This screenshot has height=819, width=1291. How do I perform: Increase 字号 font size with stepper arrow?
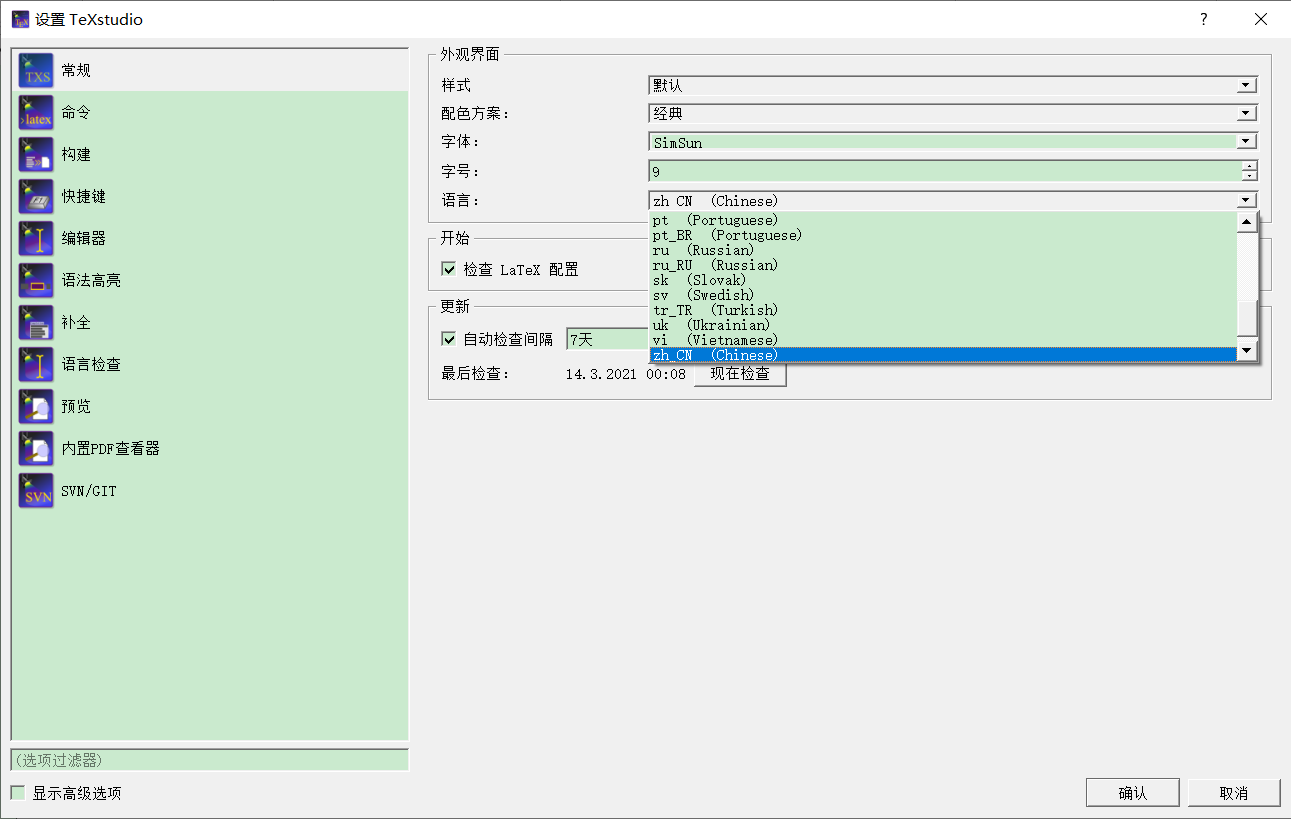(1249, 166)
